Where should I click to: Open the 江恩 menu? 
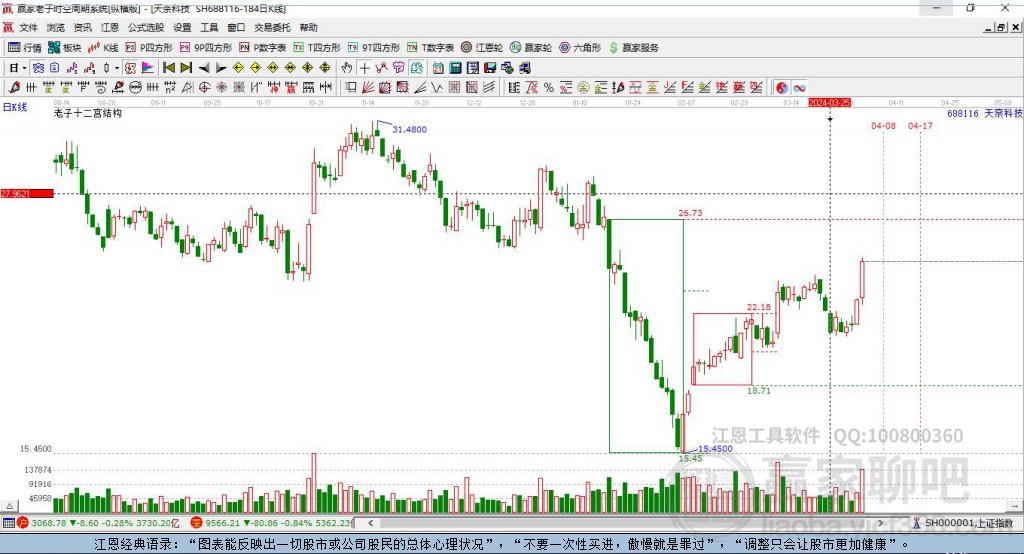click(110, 27)
